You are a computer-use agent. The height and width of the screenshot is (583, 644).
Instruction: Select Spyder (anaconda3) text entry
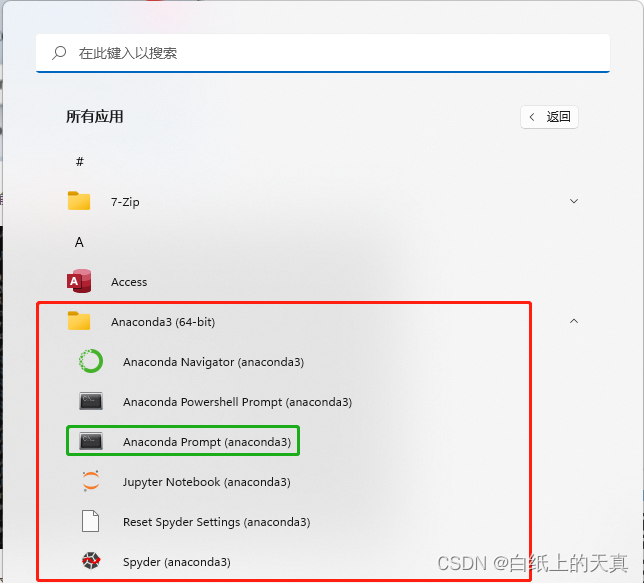pos(177,562)
